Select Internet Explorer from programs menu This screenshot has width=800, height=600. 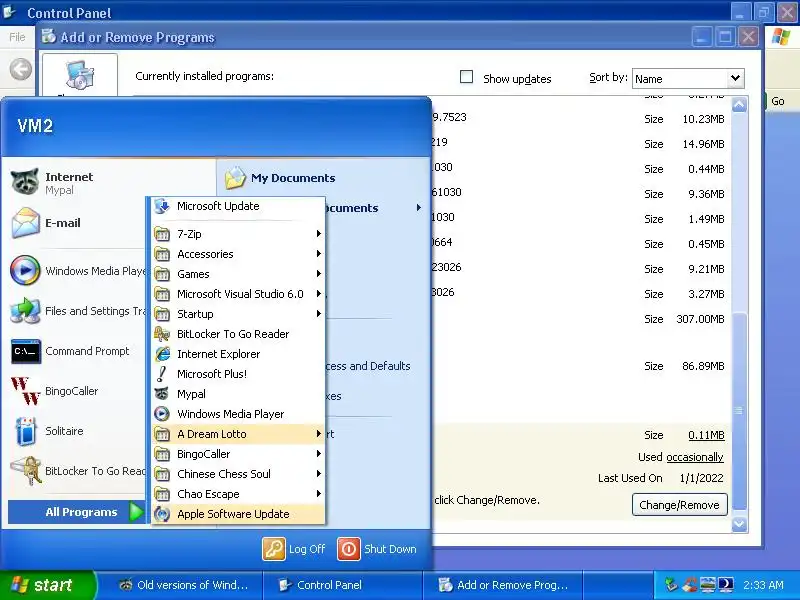point(238,354)
